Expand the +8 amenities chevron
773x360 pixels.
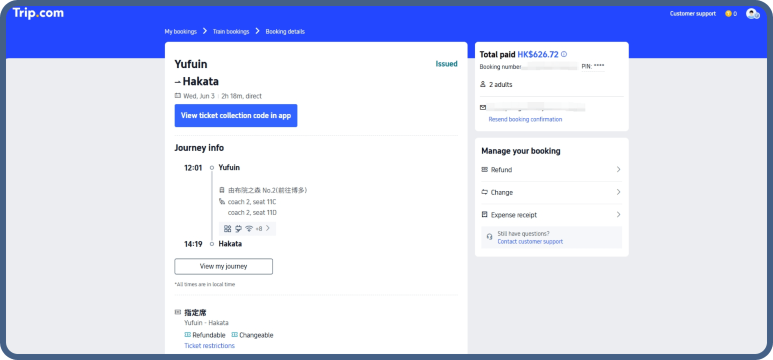click(268, 228)
